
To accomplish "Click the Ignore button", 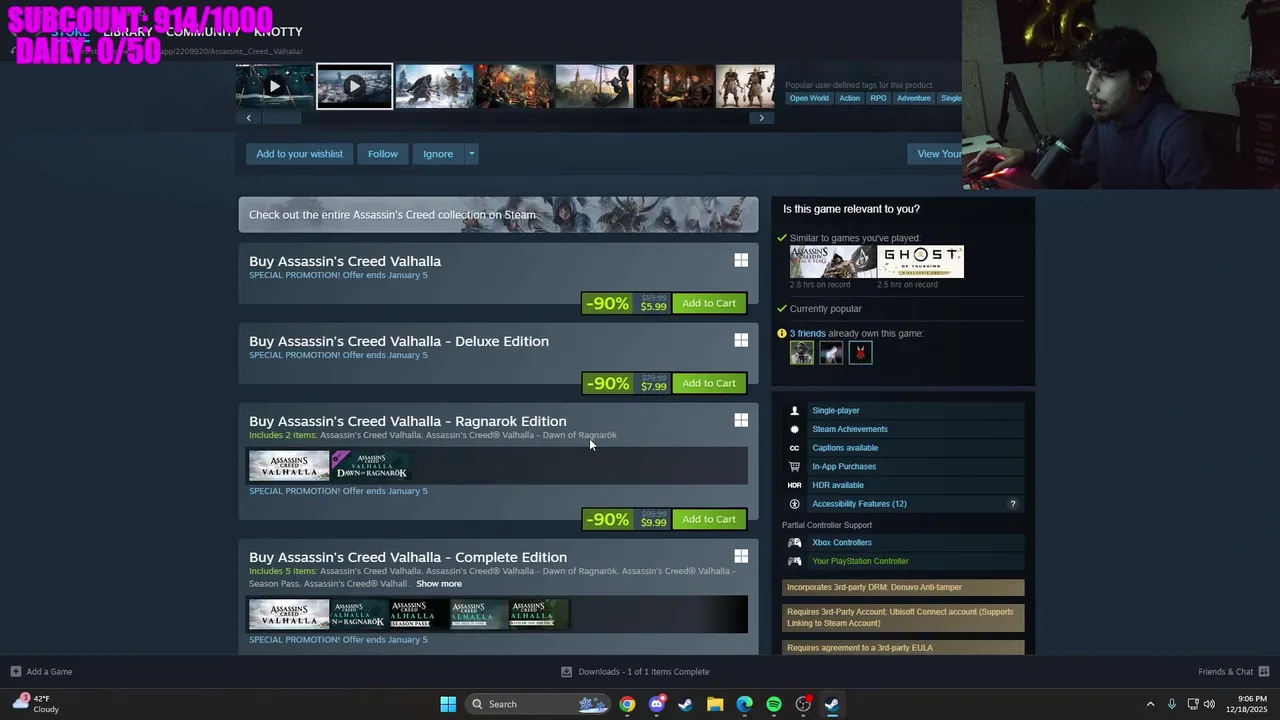I will pos(438,154).
